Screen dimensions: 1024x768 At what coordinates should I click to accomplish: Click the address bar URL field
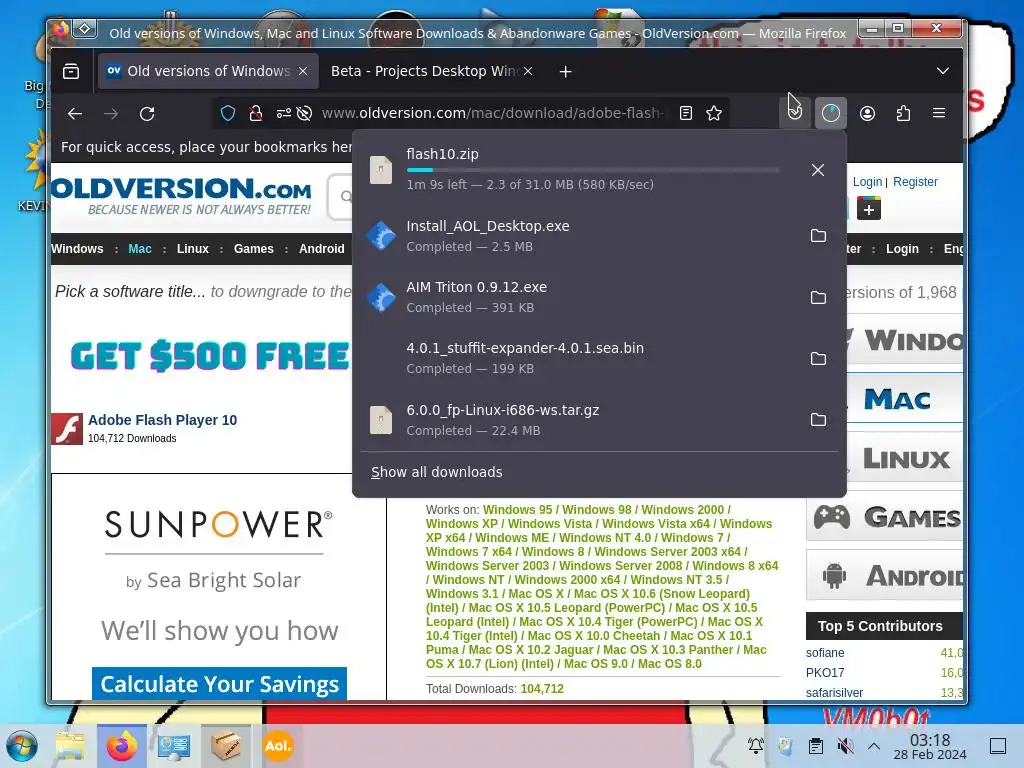pyautogui.click(x=493, y=114)
